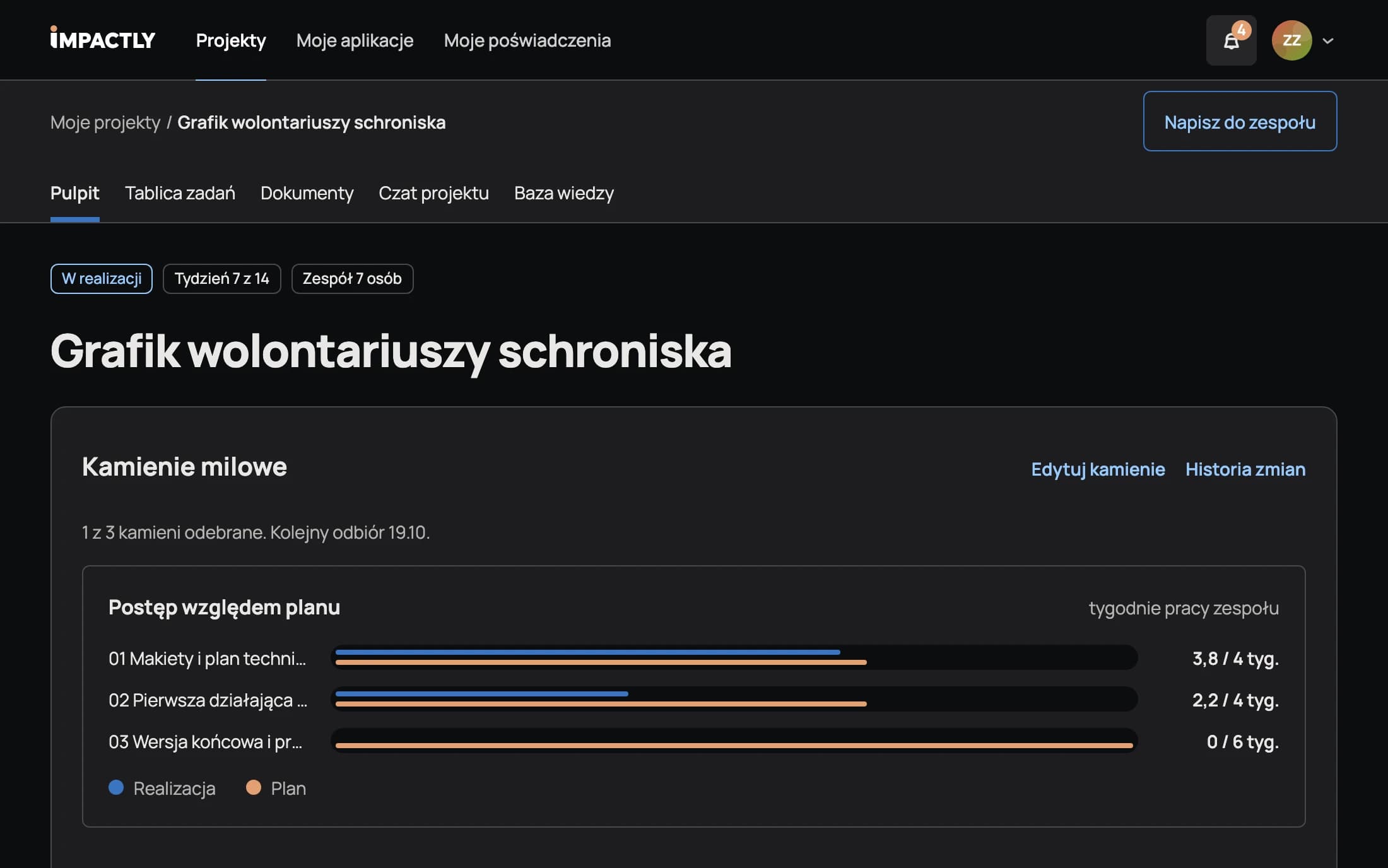The width and height of the screenshot is (1388, 868).
Task: Click Edytuj kamienie link
Action: tap(1098, 469)
